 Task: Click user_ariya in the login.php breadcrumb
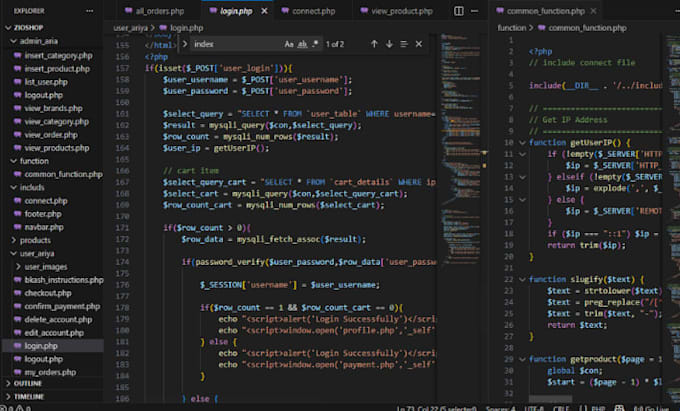[x=131, y=28]
